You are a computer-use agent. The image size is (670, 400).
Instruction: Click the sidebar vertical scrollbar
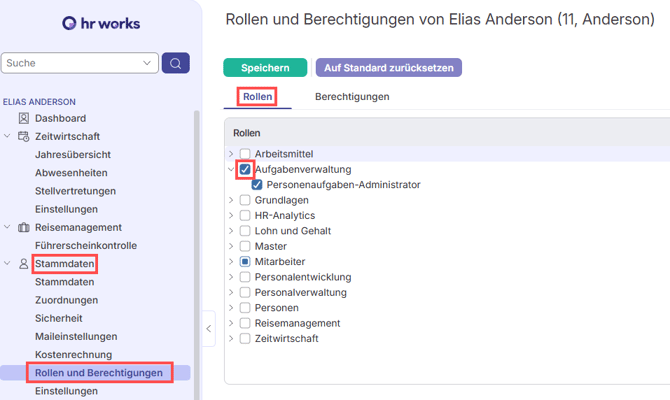(197, 255)
